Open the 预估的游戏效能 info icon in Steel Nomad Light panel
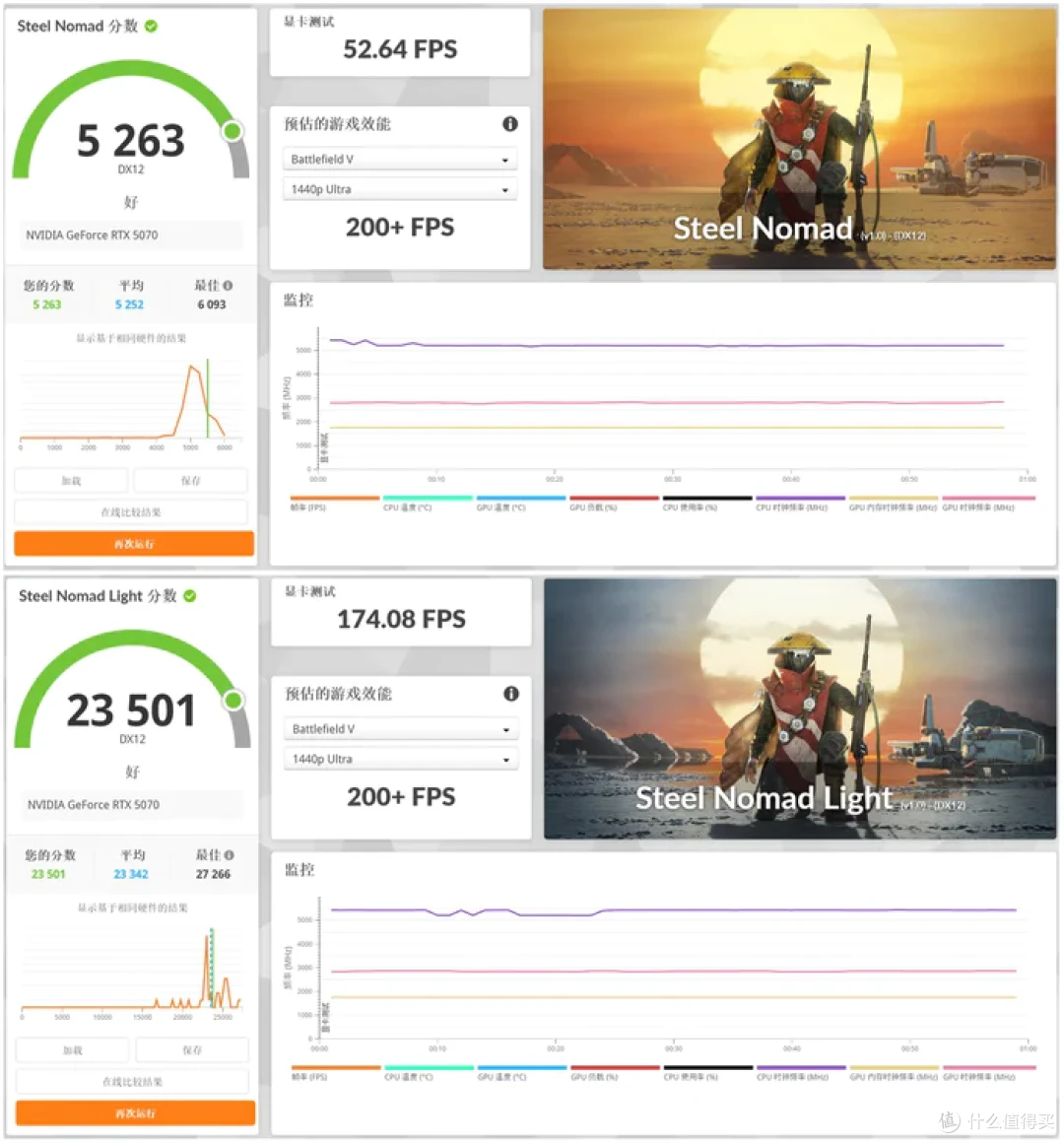 coord(511,694)
